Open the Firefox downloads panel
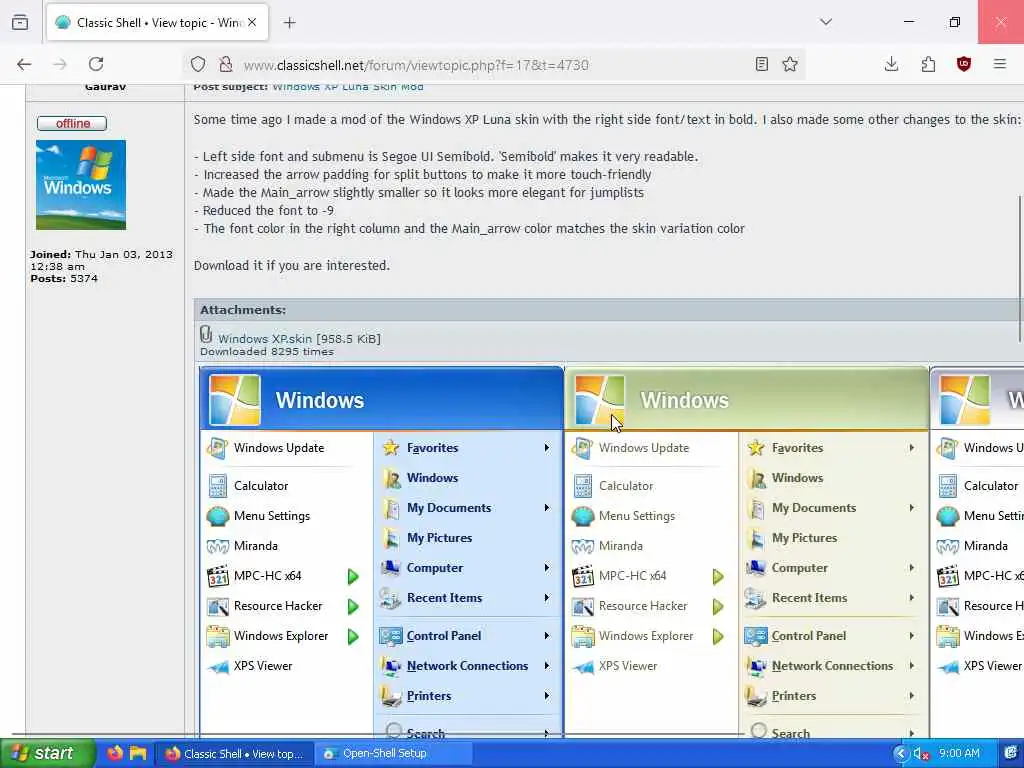Image resolution: width=1024 pixels, height=768 pixels. coord(891,64)
